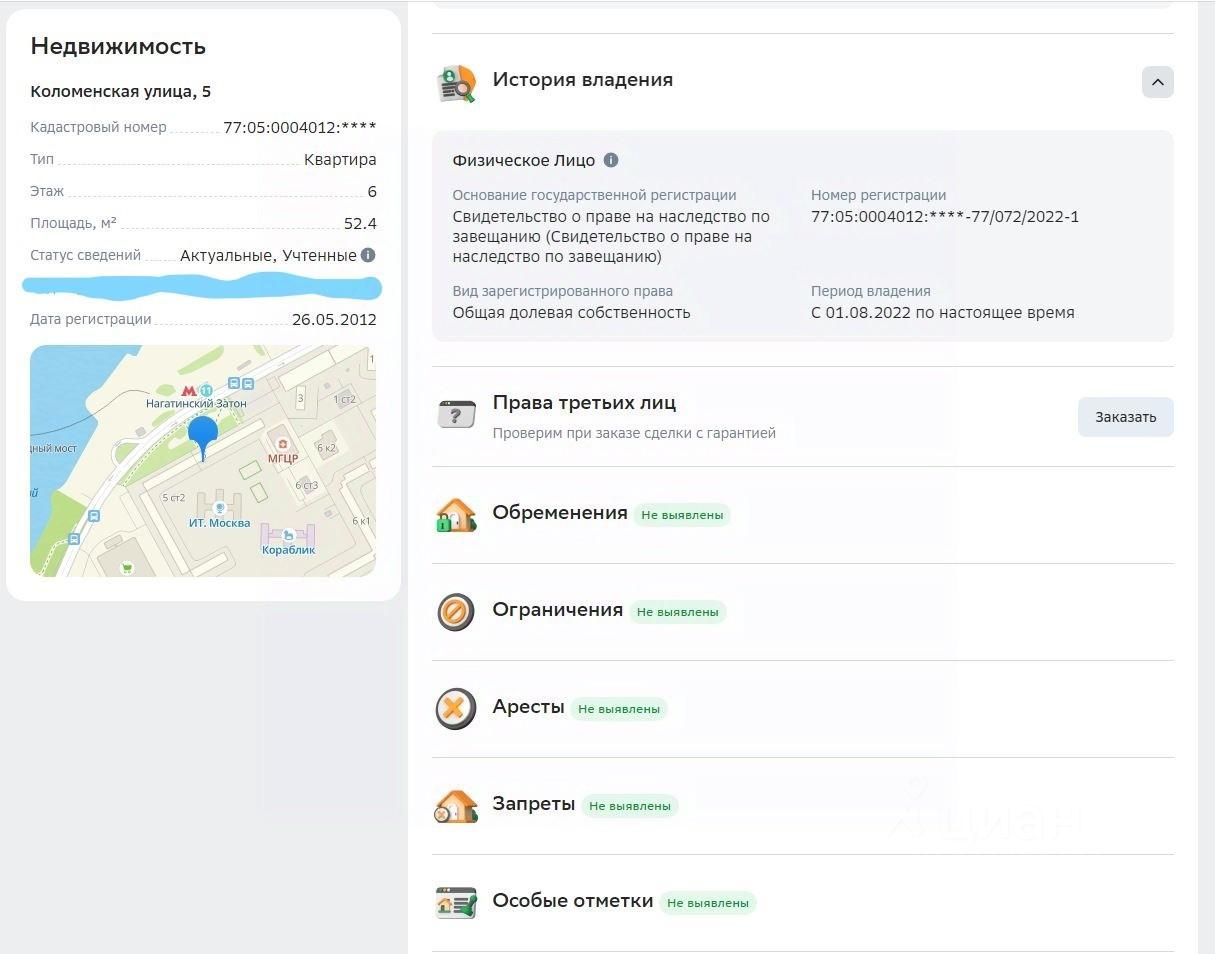The width and height of the screenshot is (1215, 954).
Task: Click the Квартира type value
Action: [x=340, y=159]
